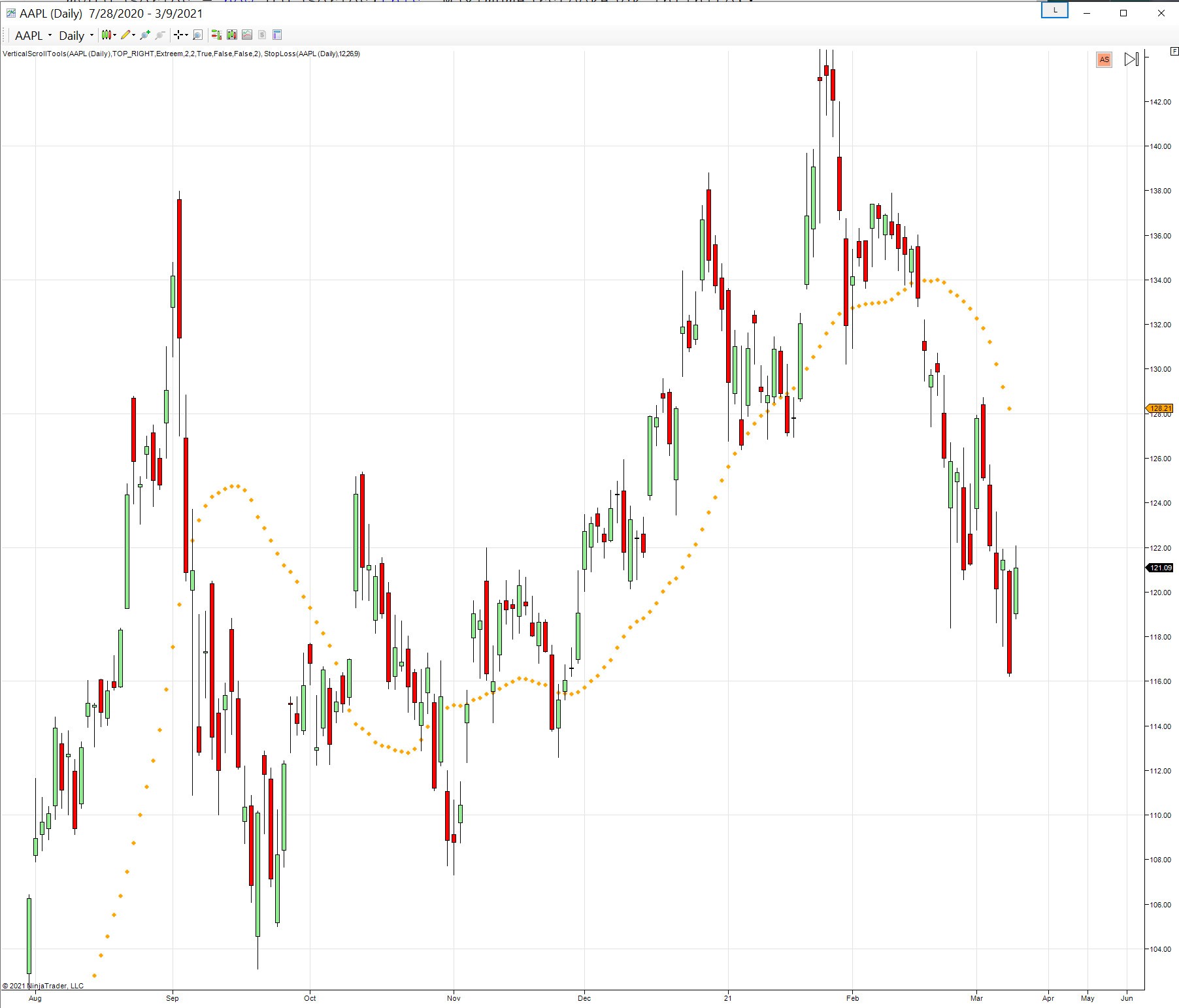Open the Strategies dollar icon
Screen dimensions: 1179x1008
262,35
